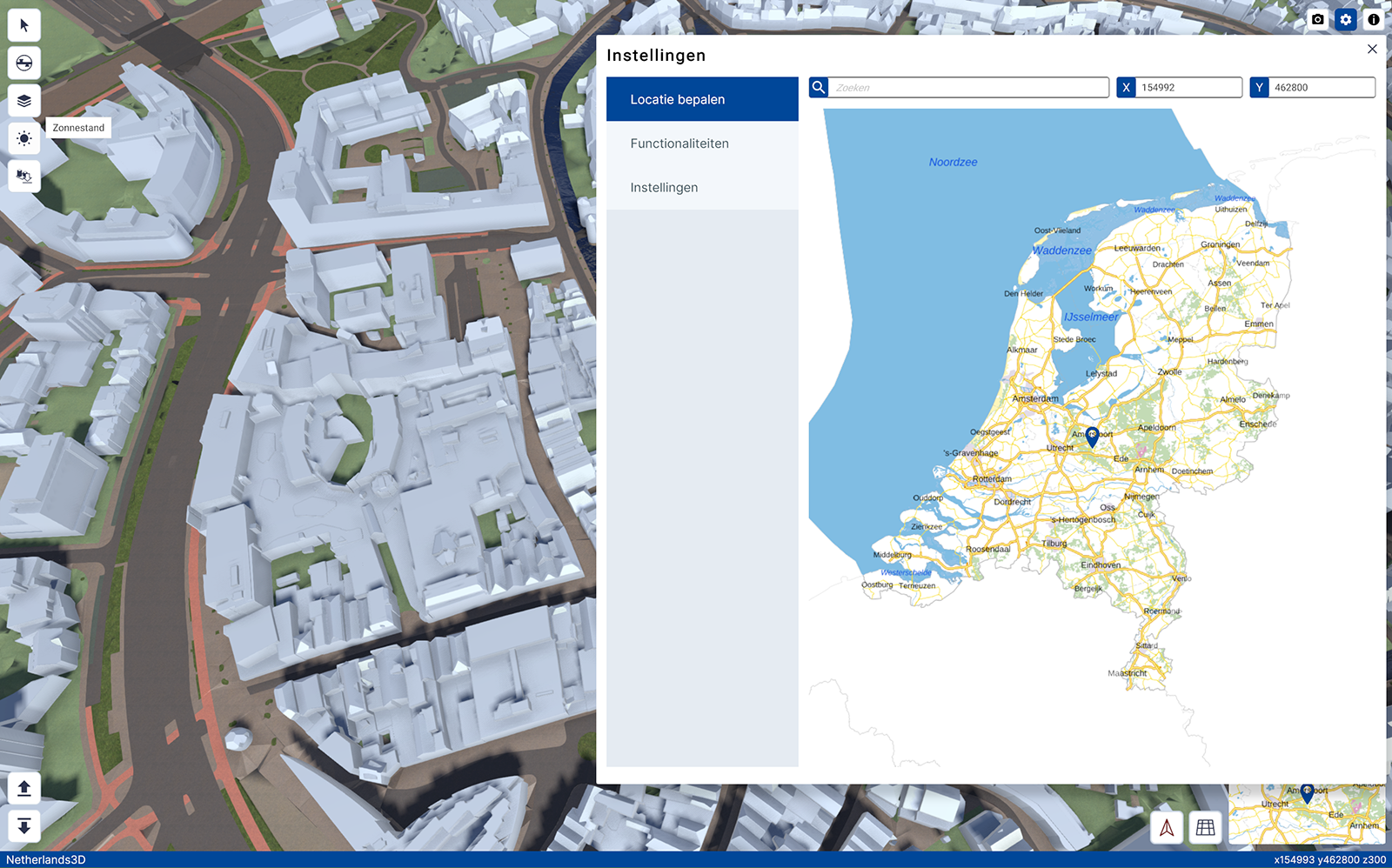Click Rotterdam label on the map
Viewport: 1392px width, 868px height.
[x=992, y=479]
